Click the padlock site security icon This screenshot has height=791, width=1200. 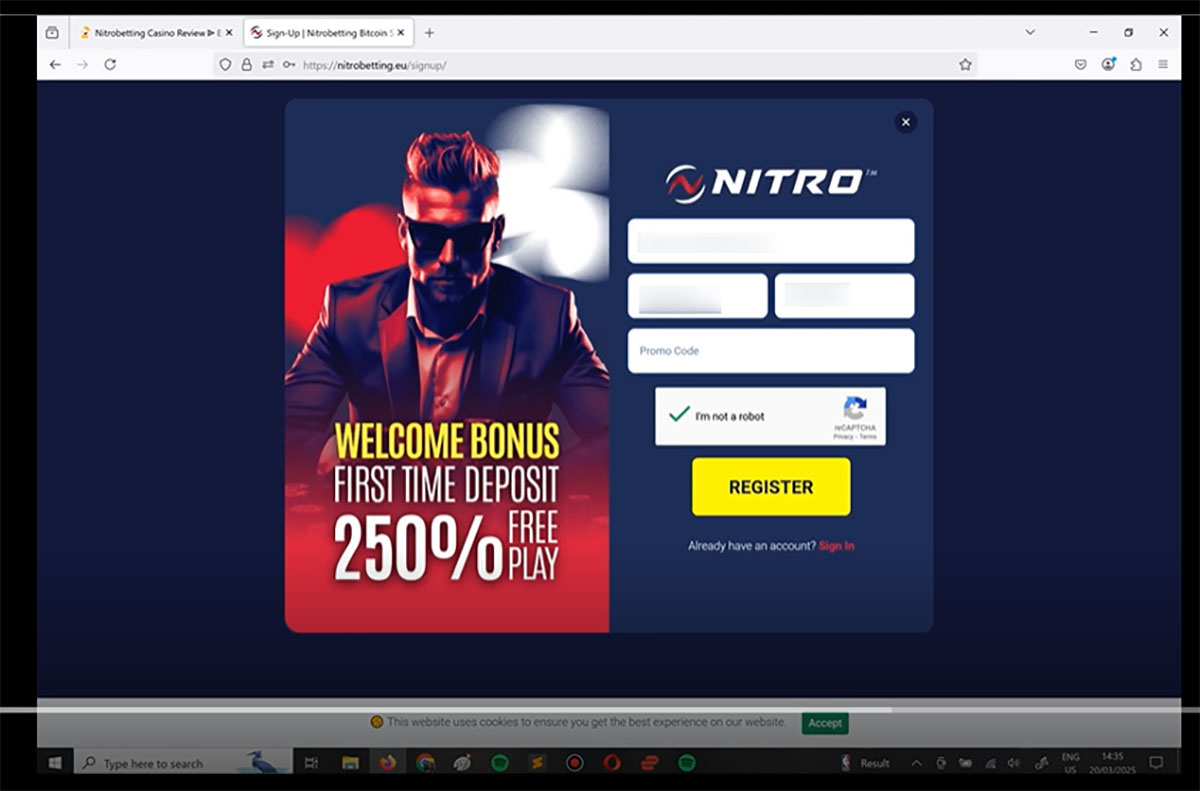246,64
